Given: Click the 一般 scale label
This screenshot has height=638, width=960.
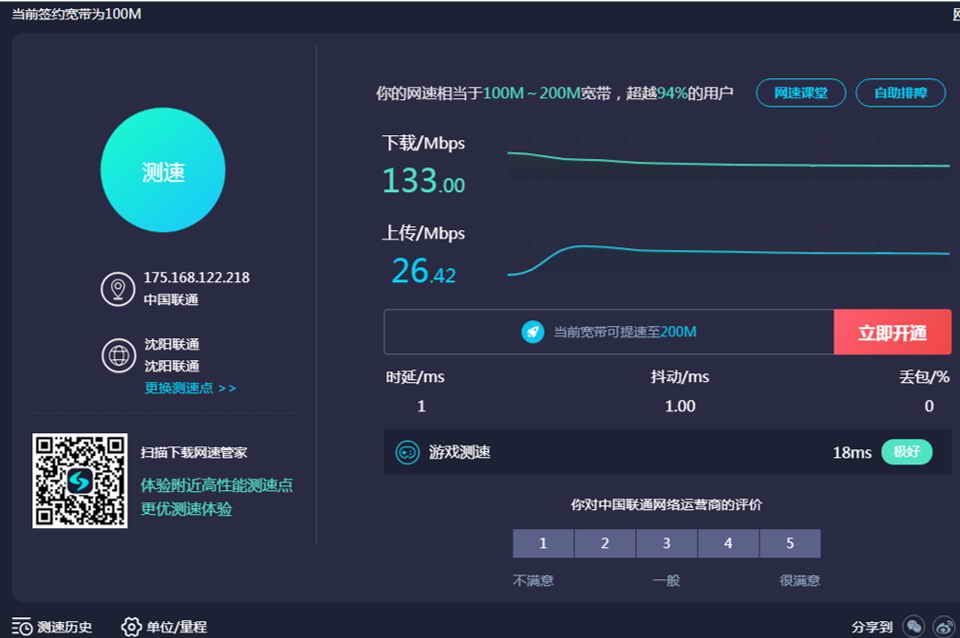Looking at the screenshot, I should click(x=666, y=580).
